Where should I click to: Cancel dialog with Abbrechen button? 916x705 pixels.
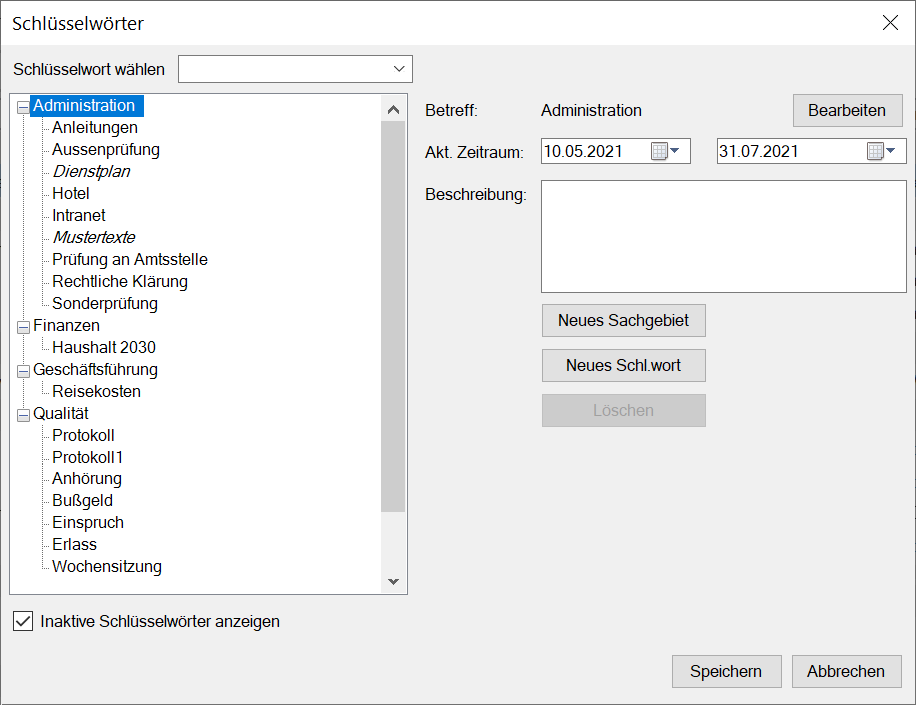coord(846,672)
